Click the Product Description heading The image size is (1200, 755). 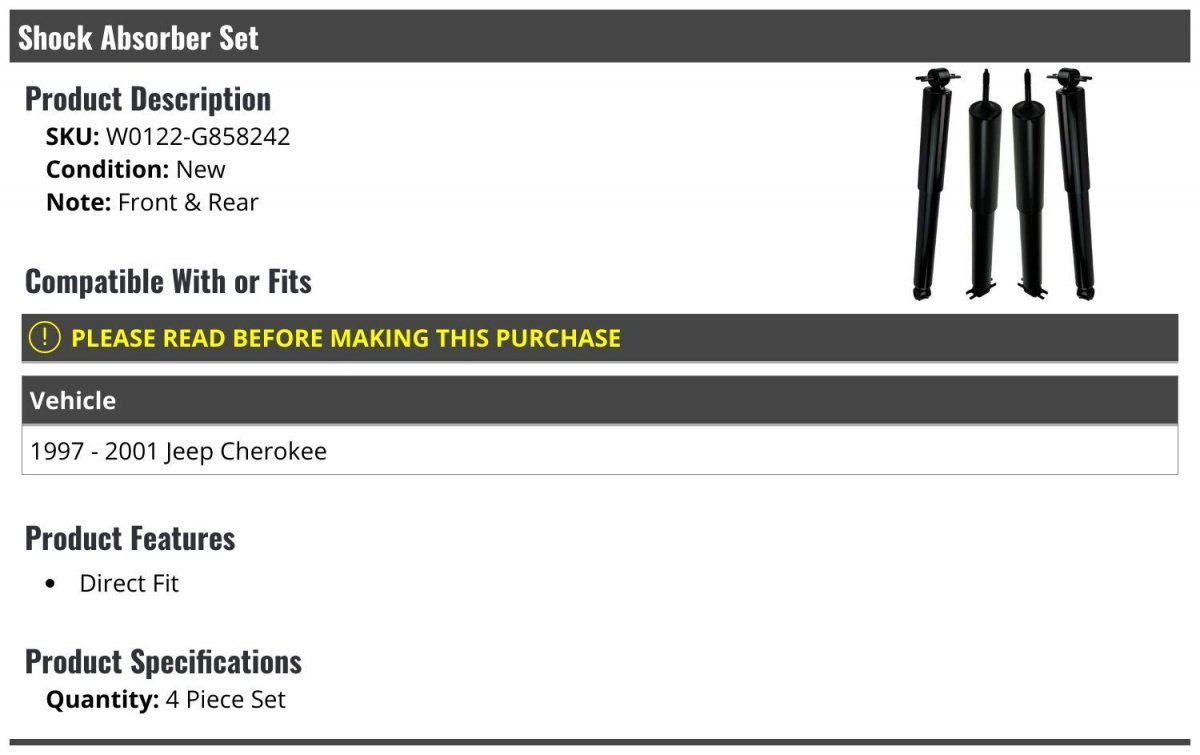click(x=148, y=99)
